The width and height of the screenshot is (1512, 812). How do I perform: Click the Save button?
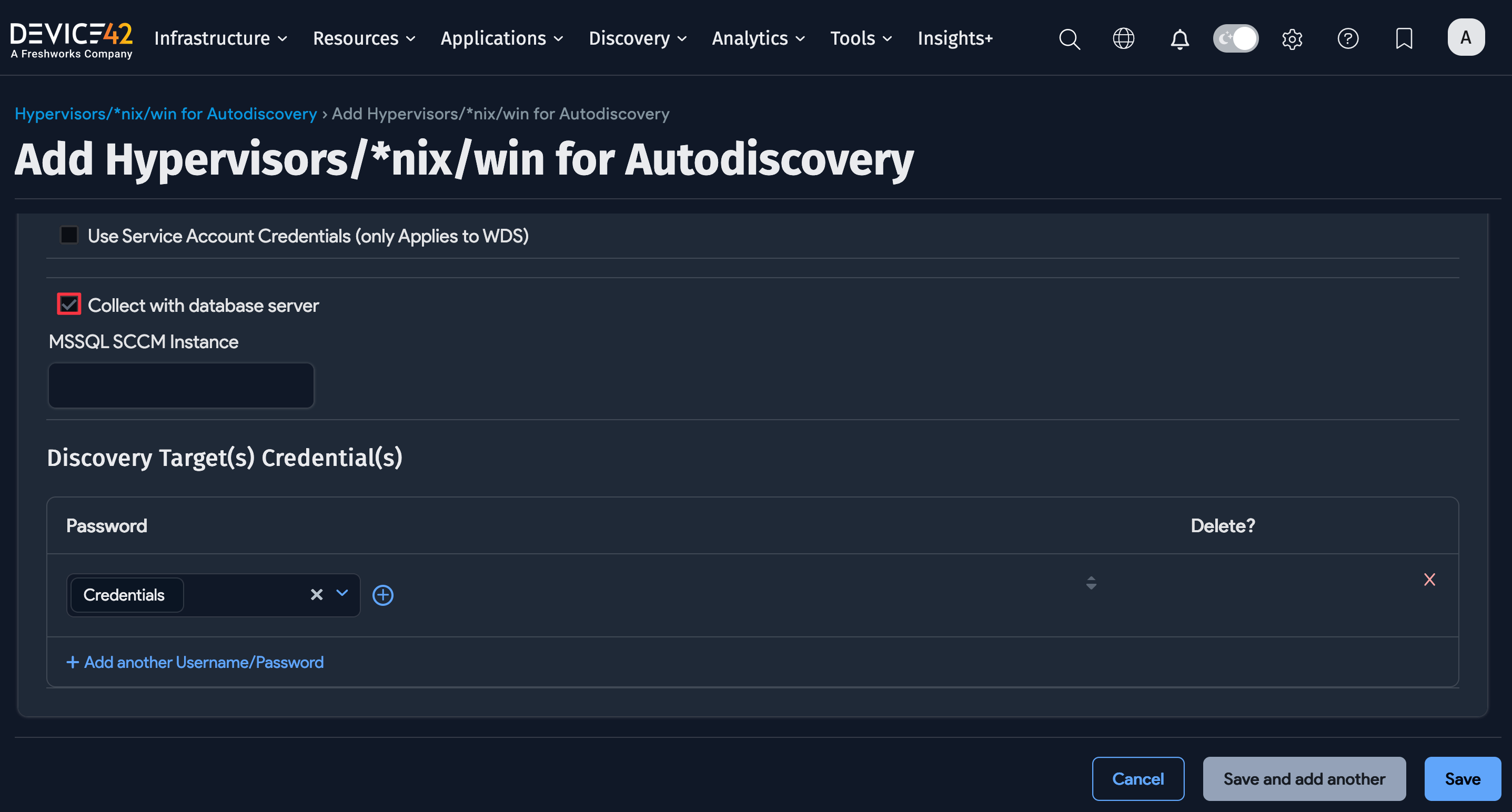(1462, 778)
